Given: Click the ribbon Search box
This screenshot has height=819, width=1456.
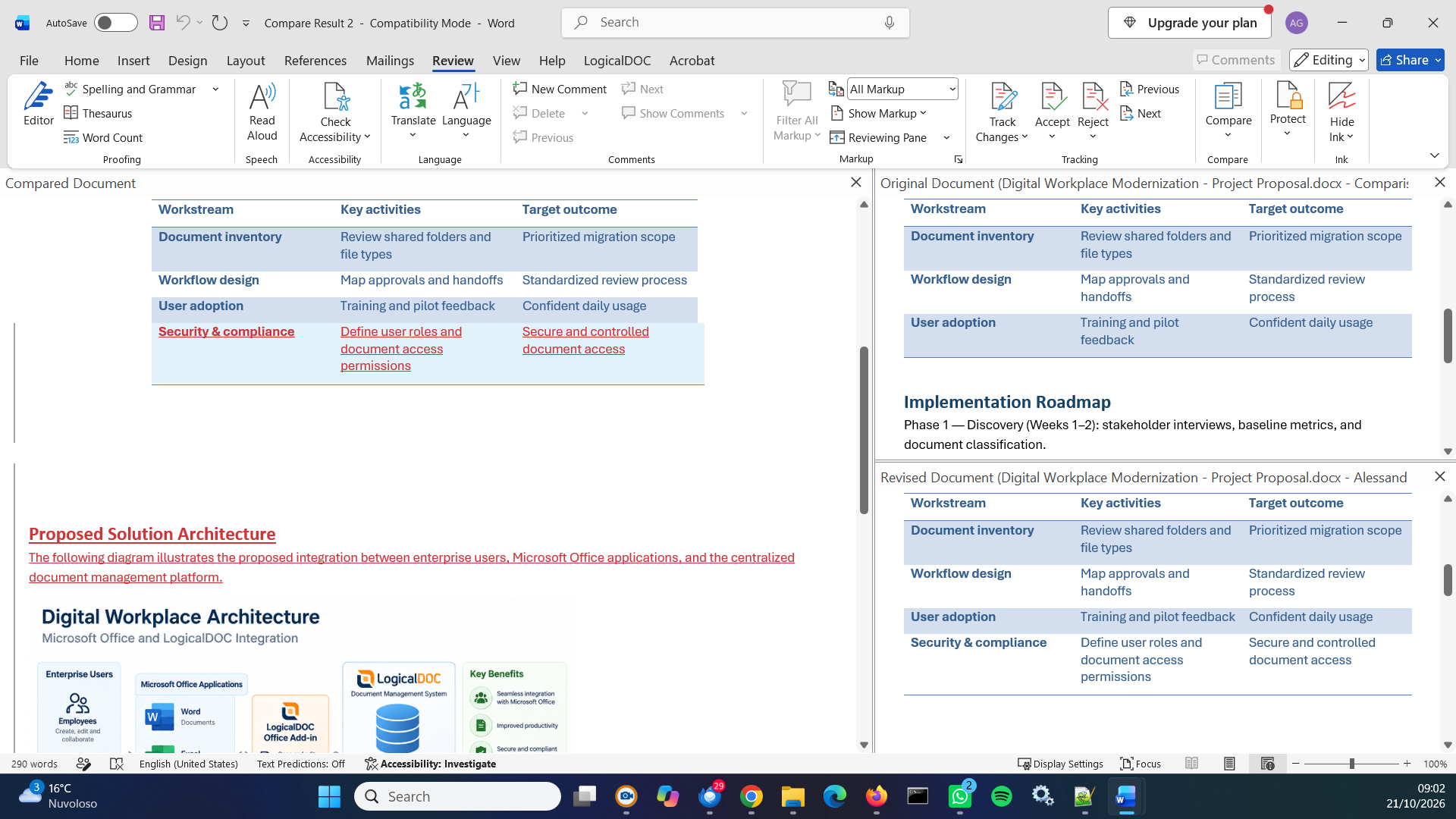Looking at the screenshot, I should [x=735, y=23].
